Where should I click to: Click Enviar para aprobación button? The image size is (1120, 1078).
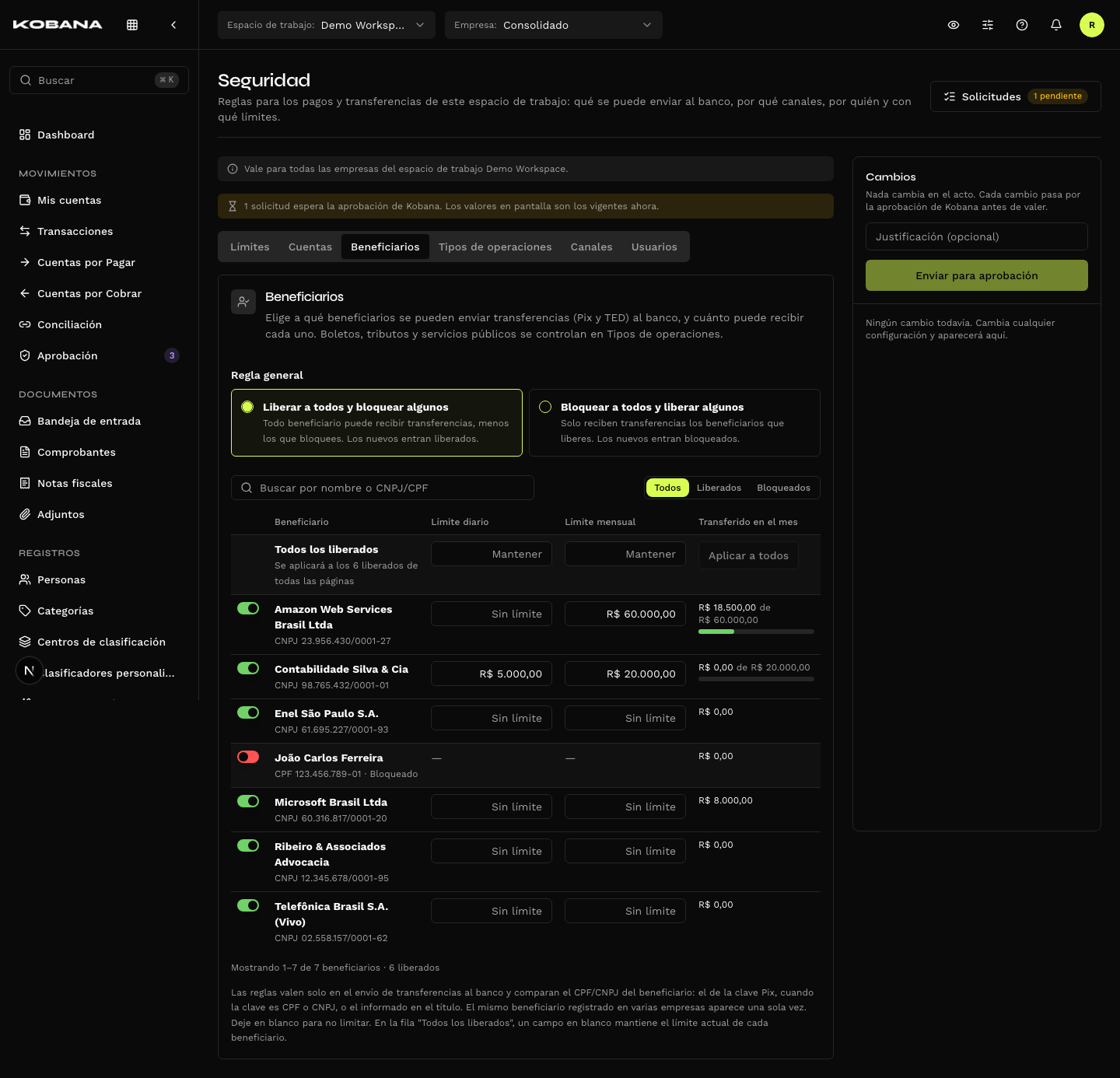977,275
